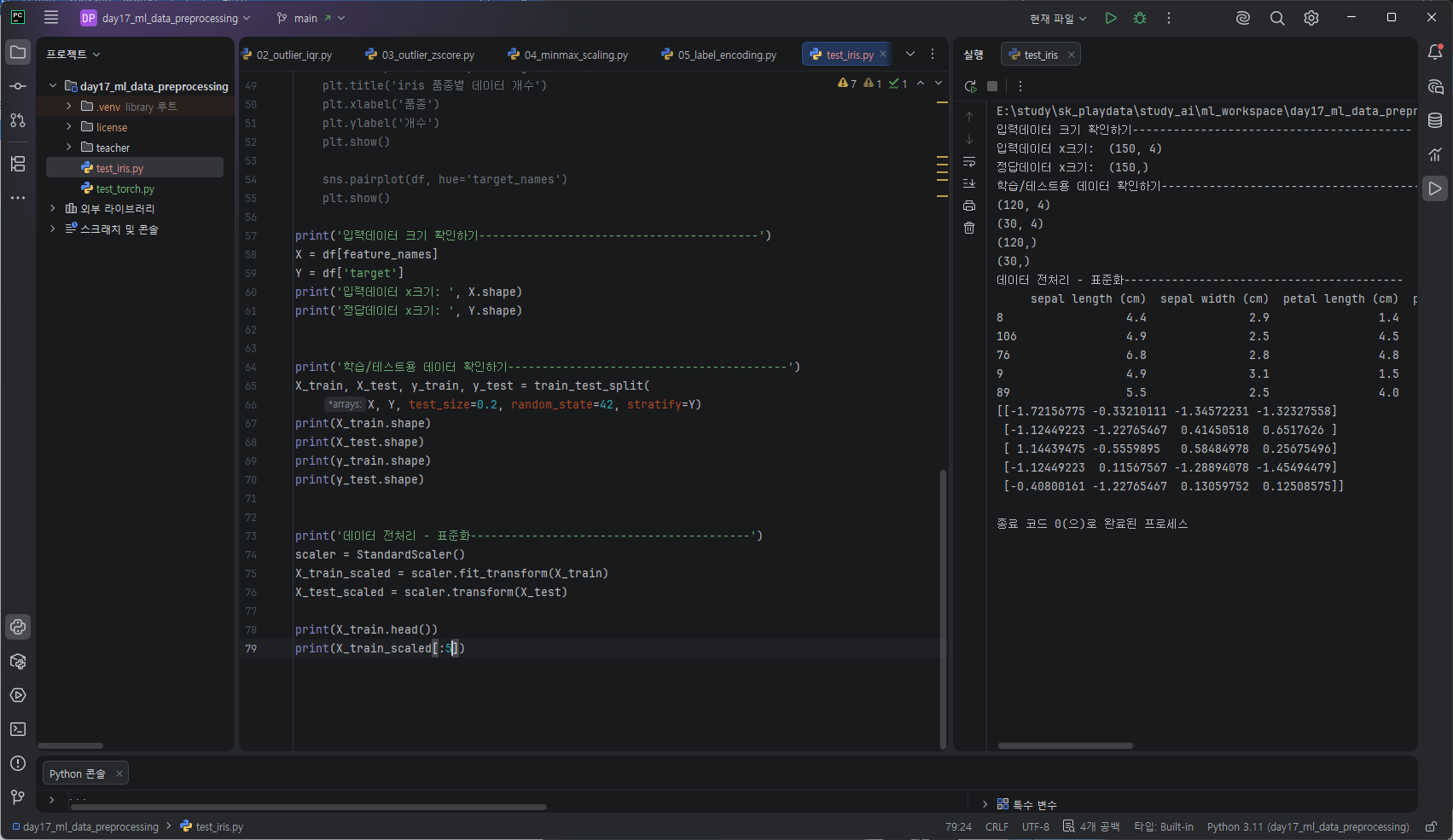Run the current file

tap(1111, 18)
